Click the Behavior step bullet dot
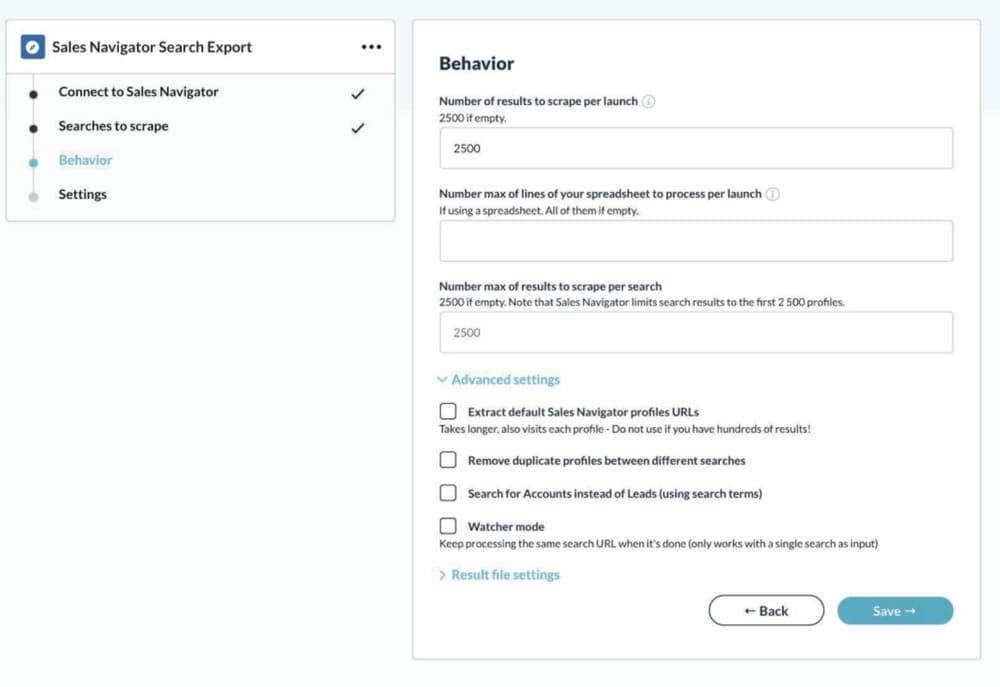 [x=34, y=163]
